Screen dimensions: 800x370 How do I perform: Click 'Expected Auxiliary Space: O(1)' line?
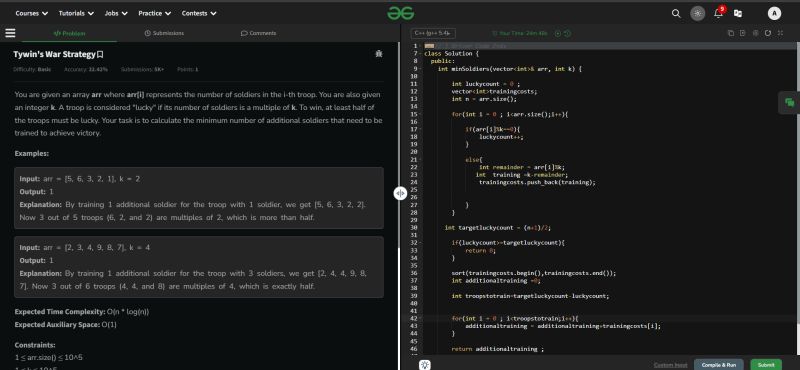point(66,325)
